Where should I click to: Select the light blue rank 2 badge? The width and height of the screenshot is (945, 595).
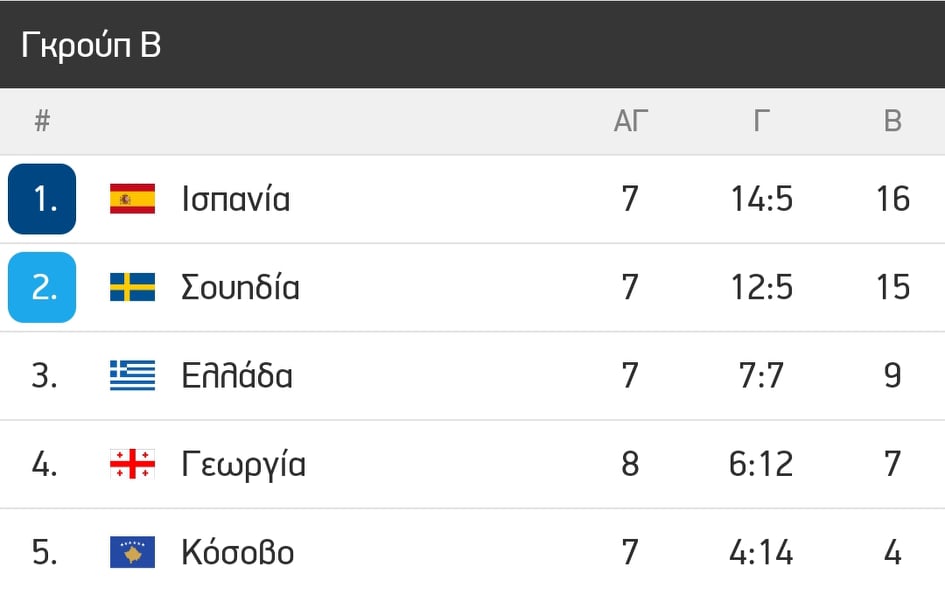tap(42, 287)
